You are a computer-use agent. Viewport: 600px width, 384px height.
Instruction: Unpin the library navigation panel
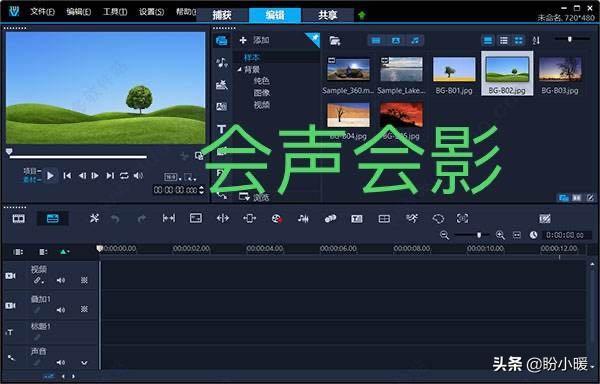pos(315,37)
